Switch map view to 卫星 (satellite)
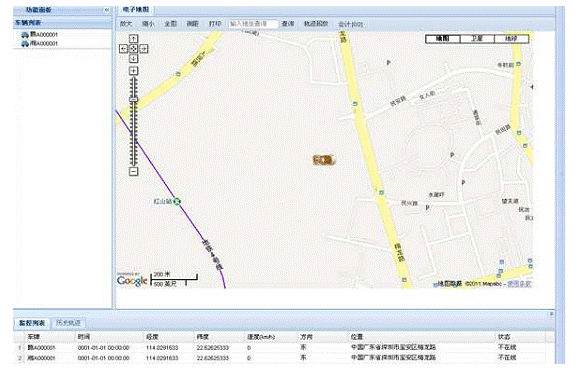 tap(477, 39)
